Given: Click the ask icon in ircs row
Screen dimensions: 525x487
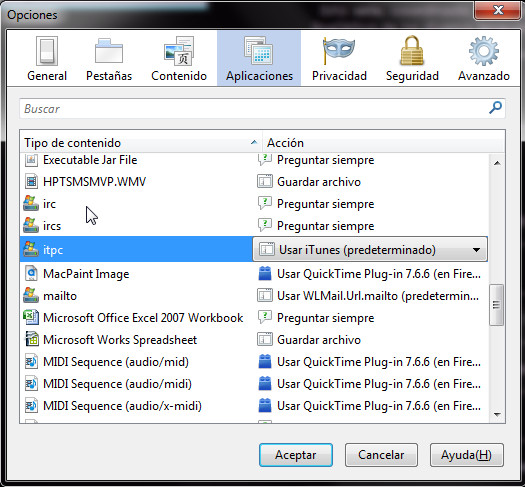Looking at the screenshot, I should click(265, 226).
